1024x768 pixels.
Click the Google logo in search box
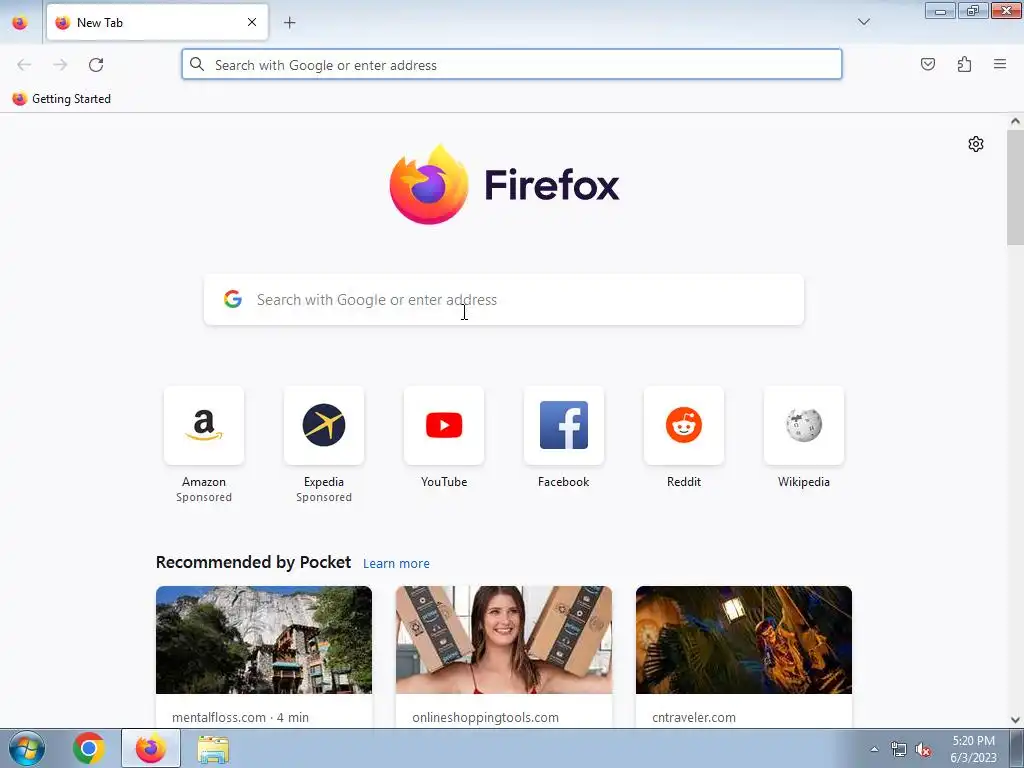point(233,299)
